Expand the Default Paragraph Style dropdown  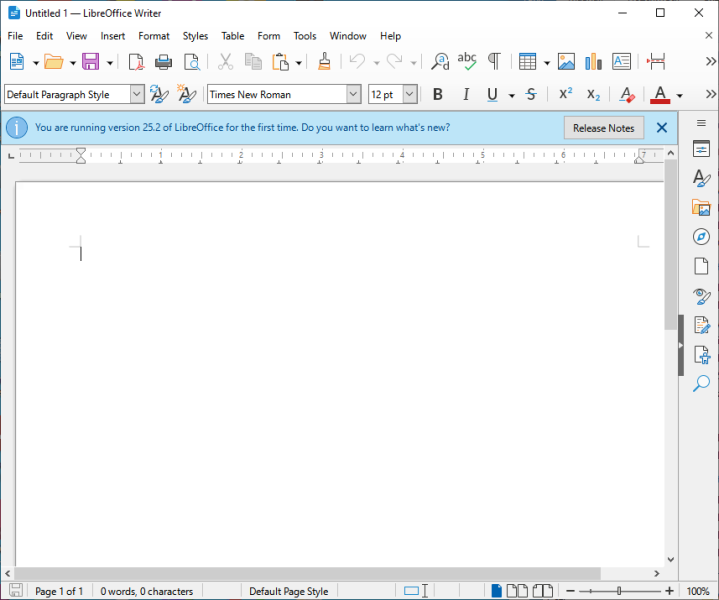(136, 95)
